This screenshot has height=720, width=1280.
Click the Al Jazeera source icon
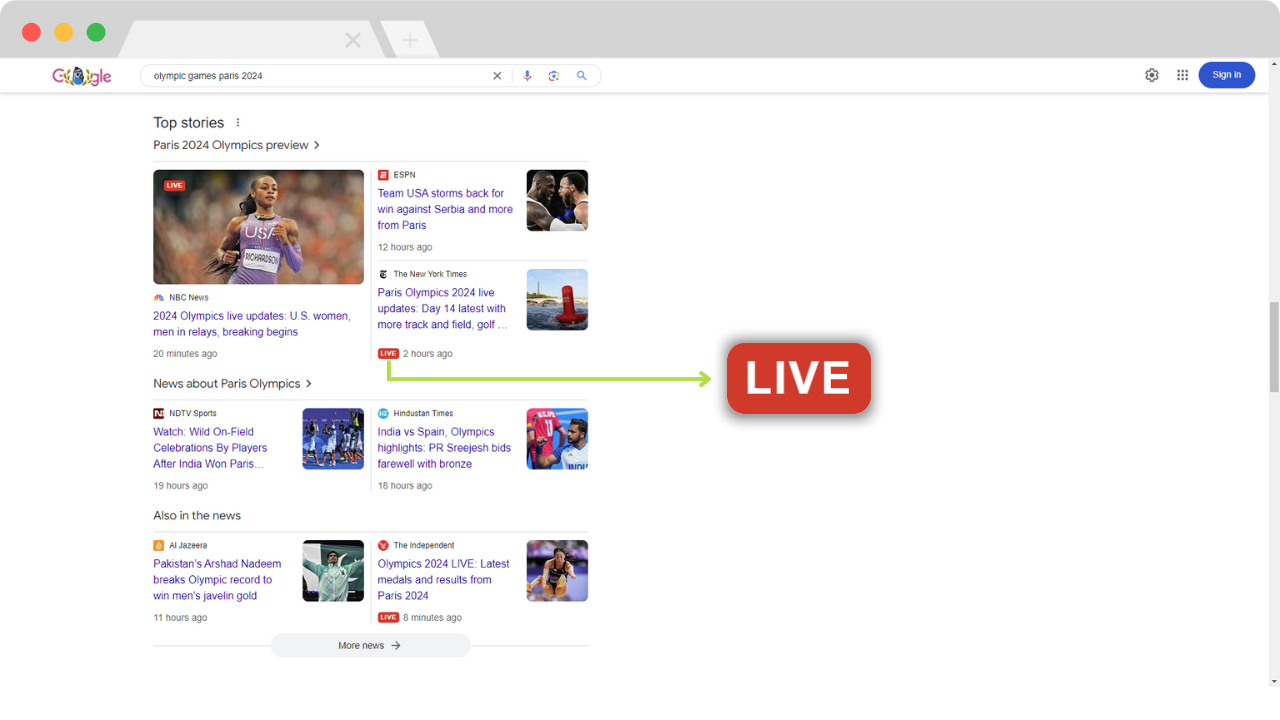coord(159,546)
